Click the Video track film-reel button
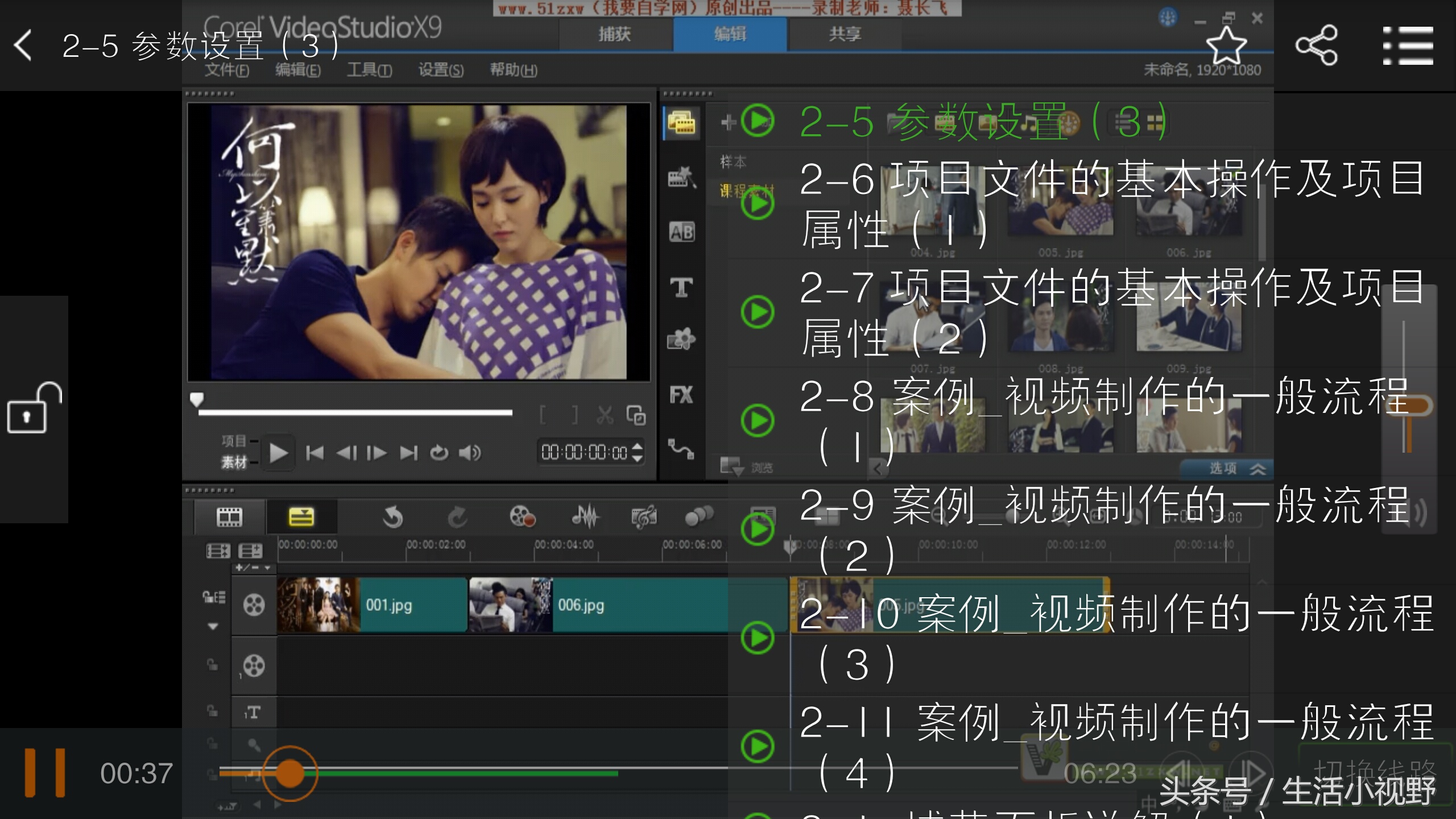 tap(254, 605)
